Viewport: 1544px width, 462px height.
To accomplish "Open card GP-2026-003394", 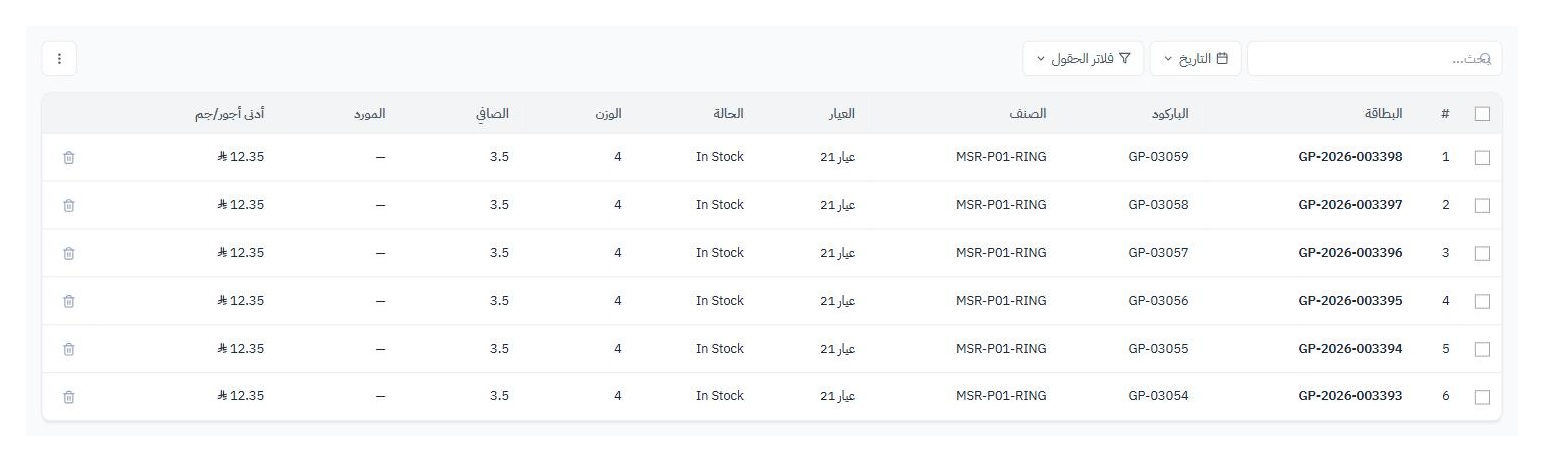I will pyautogui.click(x=1350, y=349).
